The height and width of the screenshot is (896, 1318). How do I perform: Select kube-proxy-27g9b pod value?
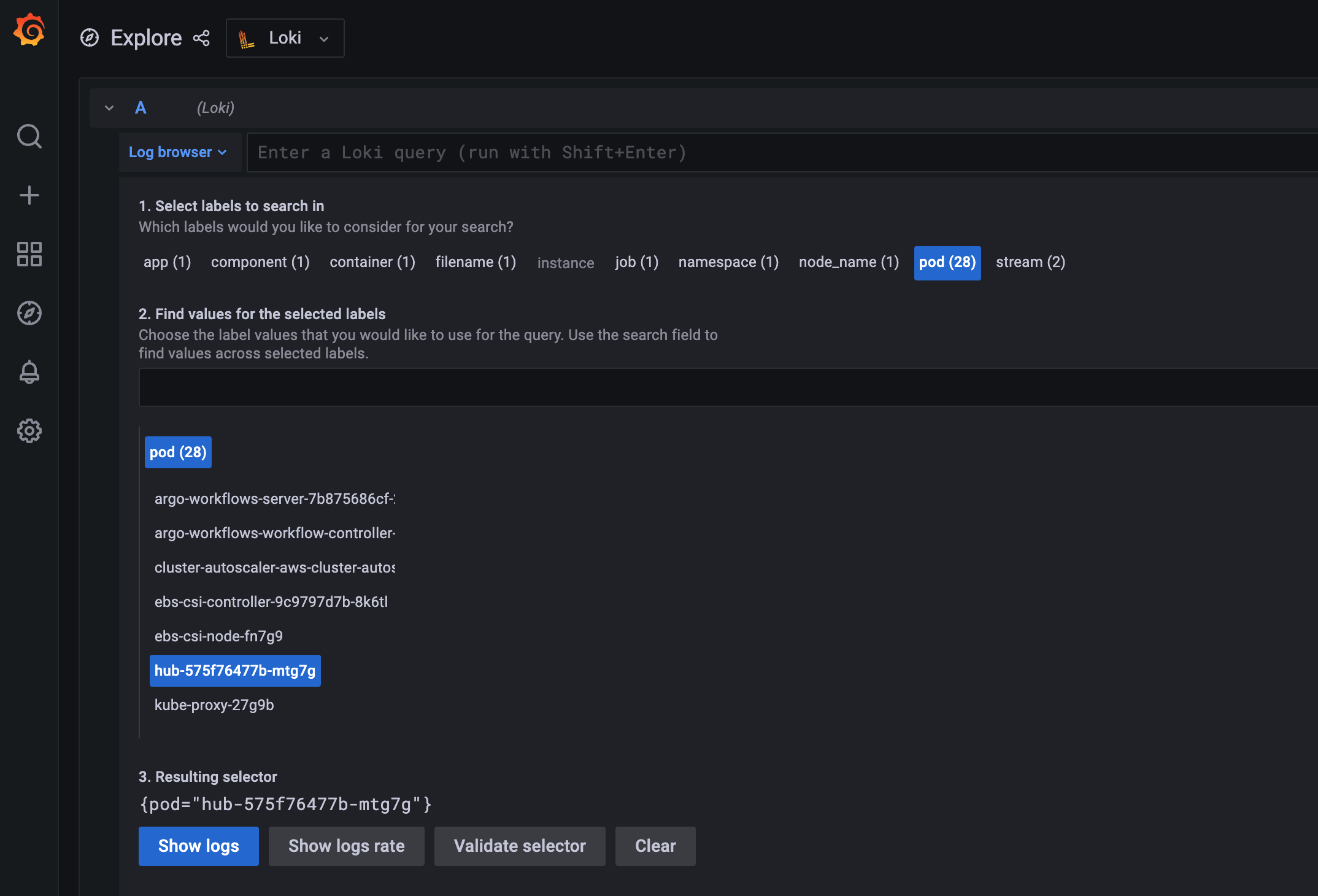(214, 705)
